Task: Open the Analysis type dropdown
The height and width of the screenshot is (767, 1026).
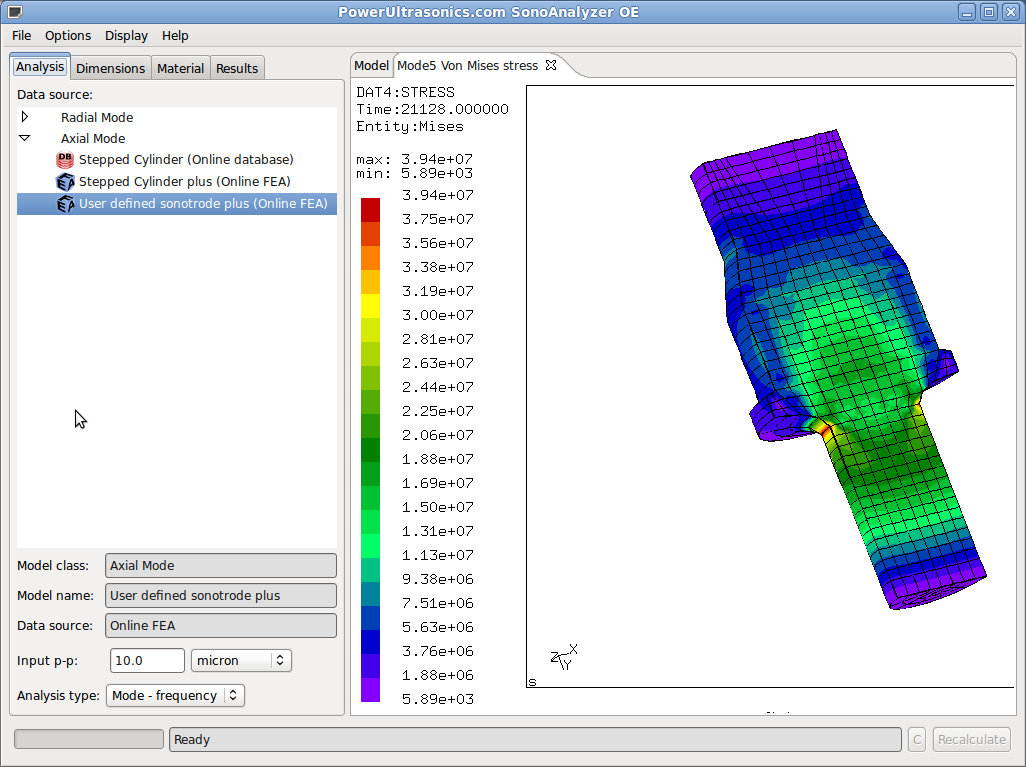Action: tap(175, 695)
